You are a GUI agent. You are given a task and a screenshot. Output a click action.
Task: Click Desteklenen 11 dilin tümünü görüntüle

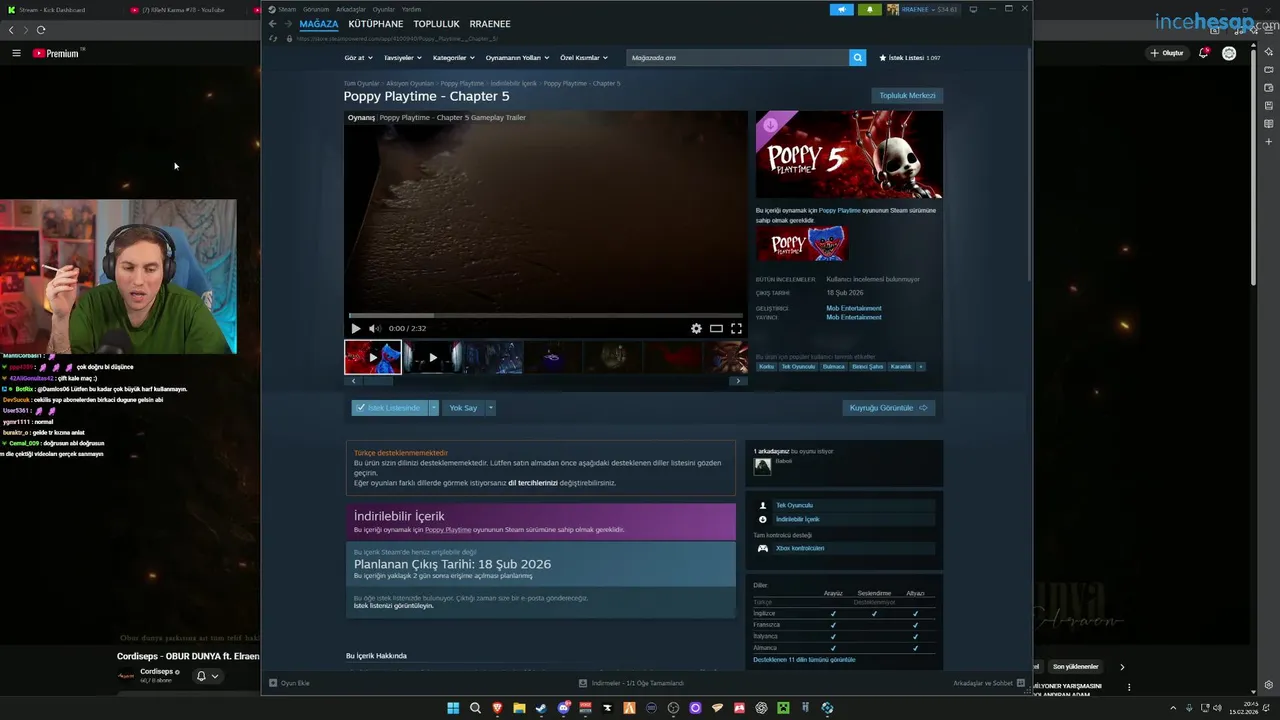pyautogui.click(x=804, y=660)
